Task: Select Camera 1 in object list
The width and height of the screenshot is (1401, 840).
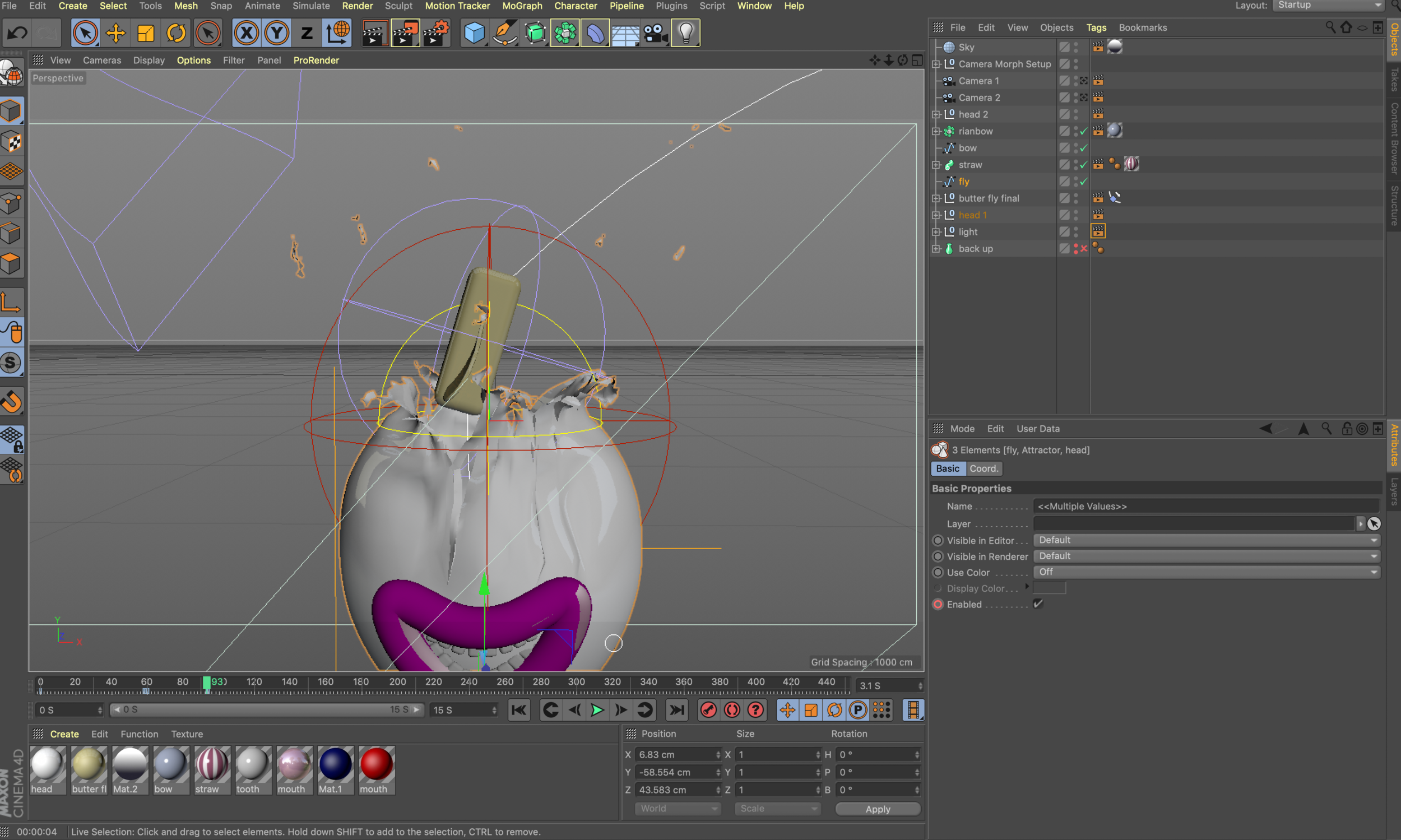Action: [x=978, y=81]
